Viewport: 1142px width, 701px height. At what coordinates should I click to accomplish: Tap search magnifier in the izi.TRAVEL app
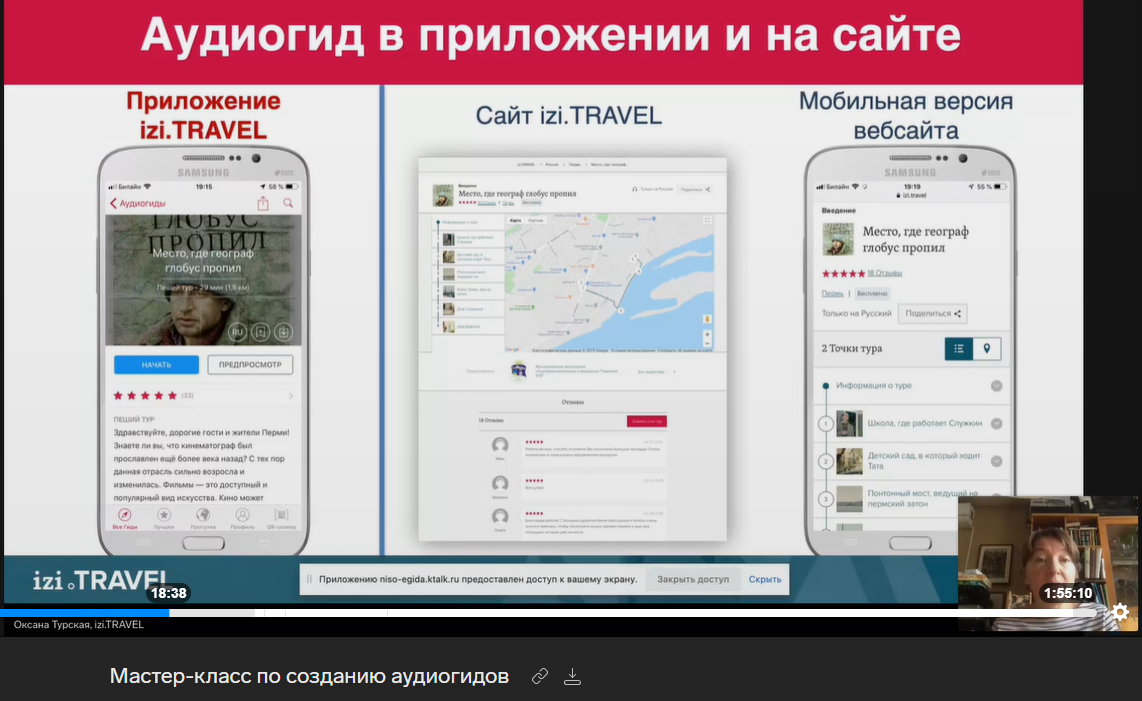tap(288, 203)
